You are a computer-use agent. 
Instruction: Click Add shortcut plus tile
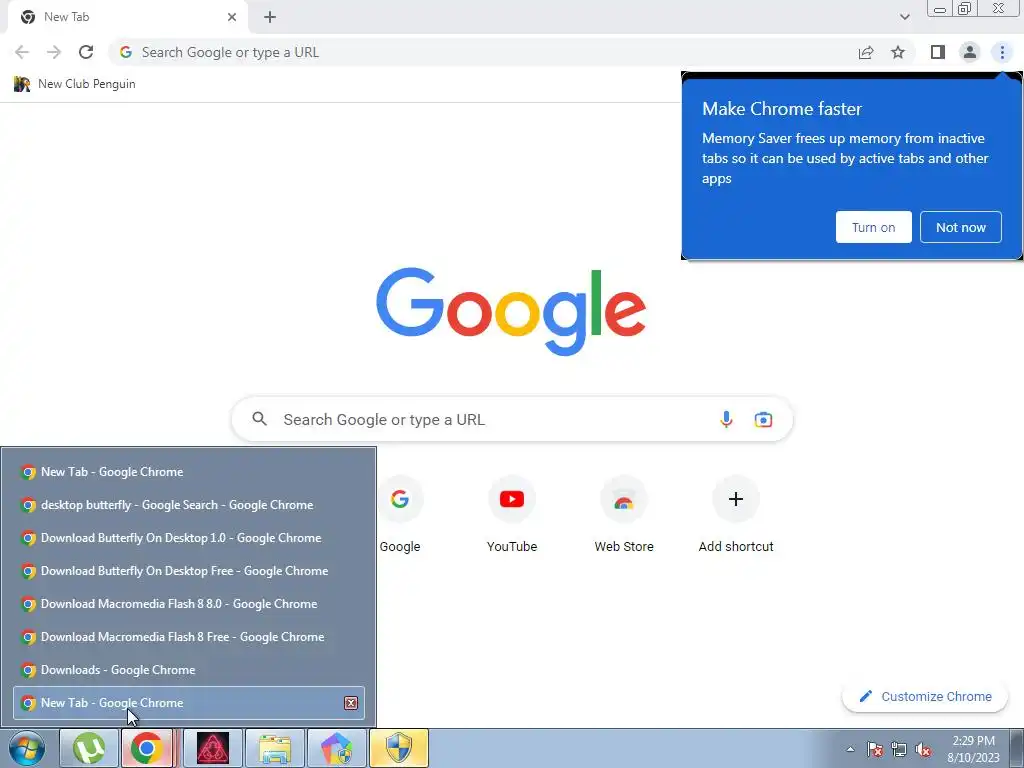736,514
